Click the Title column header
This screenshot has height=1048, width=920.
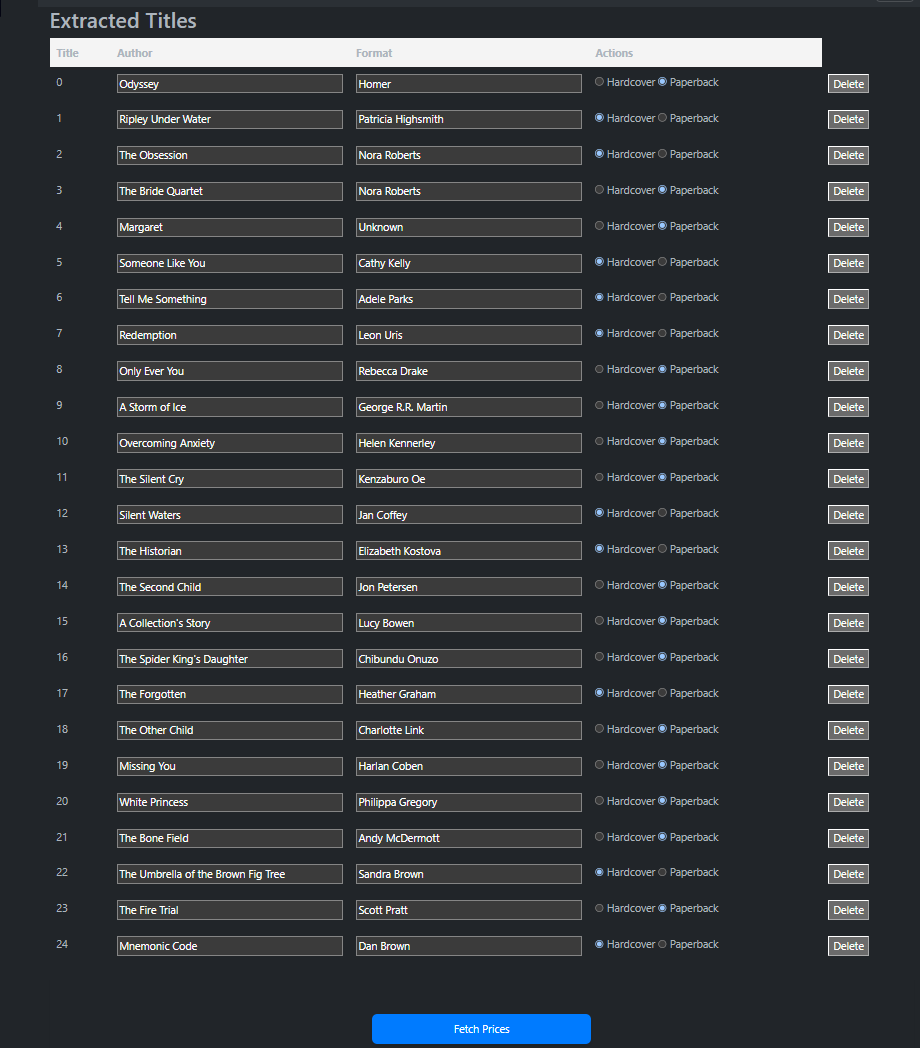click(68, 53)
